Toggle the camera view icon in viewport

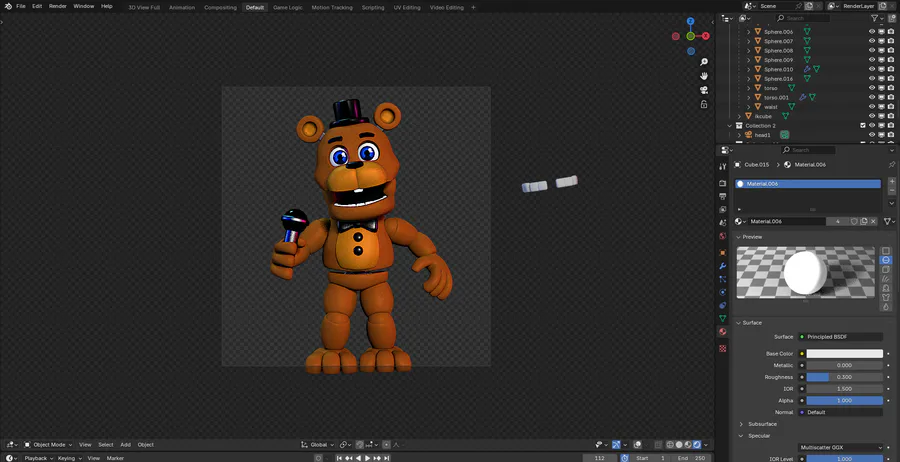(x=704, y=90)
